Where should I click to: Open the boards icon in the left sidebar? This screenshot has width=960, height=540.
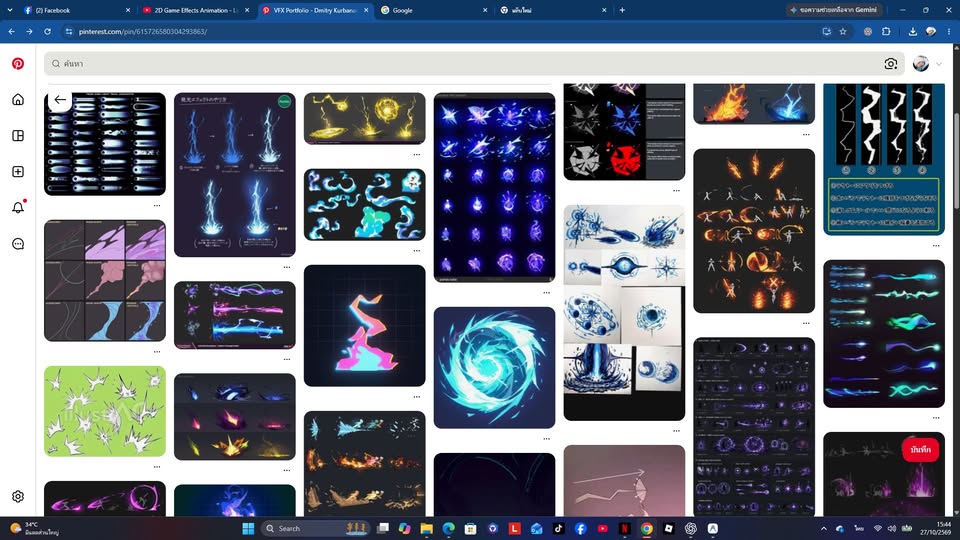[18, 136]
